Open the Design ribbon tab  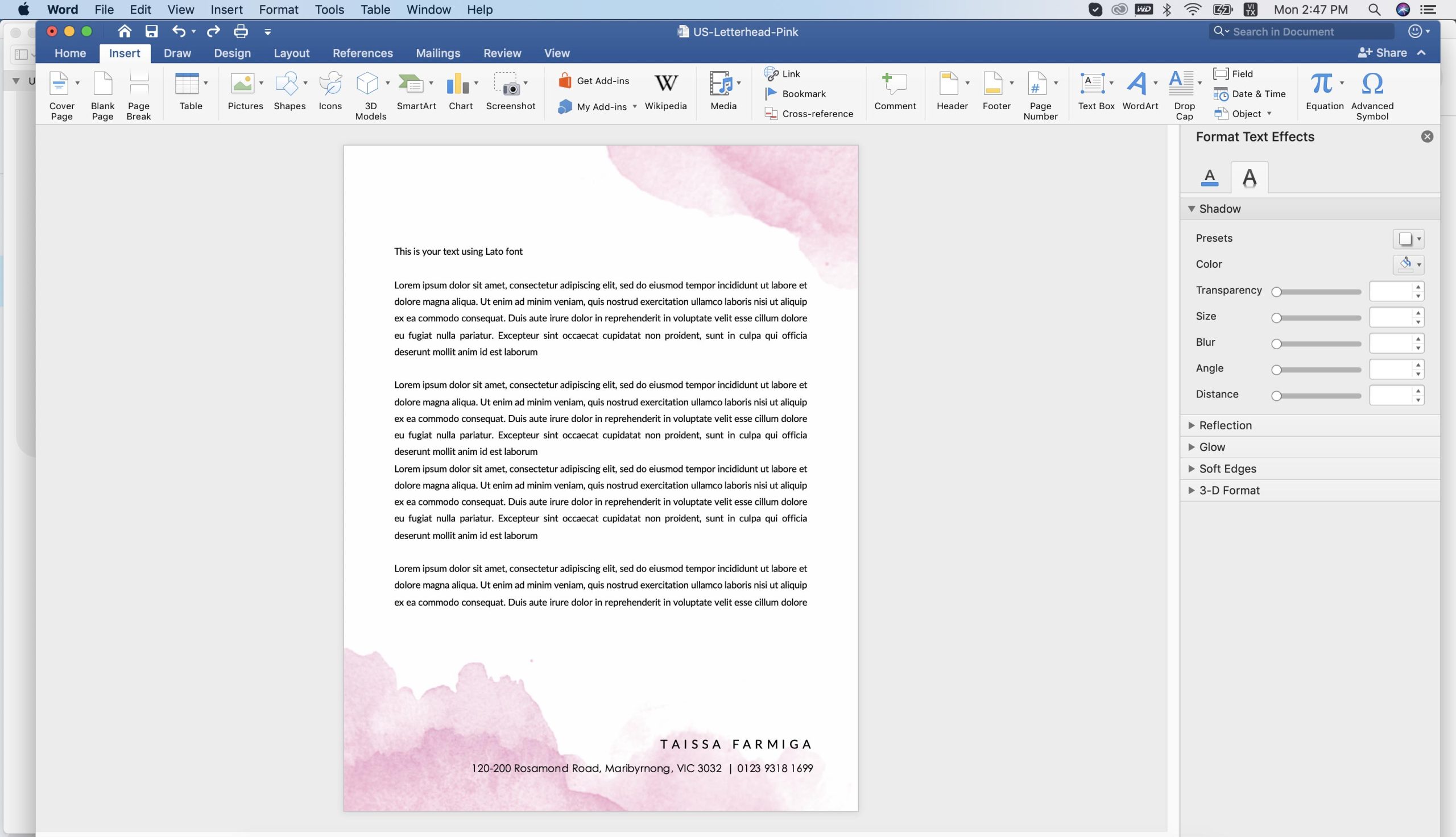tap(232, 53)
